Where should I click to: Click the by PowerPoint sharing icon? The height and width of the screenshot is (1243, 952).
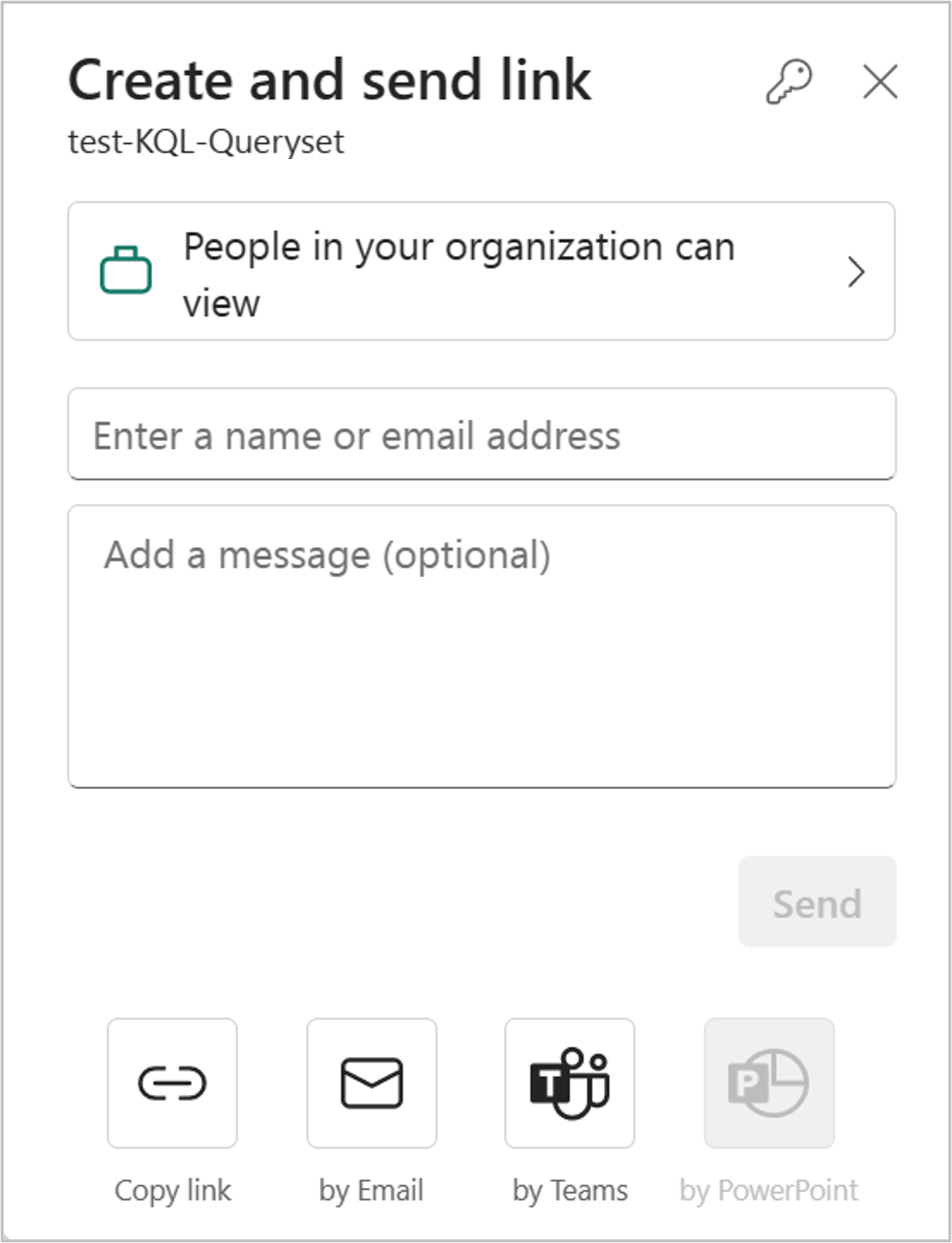tap(769, 1082)
